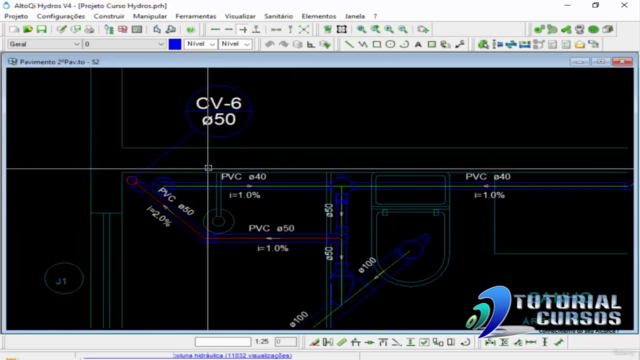Screen dimensions: 640x360
Task: Open the first Nível dropdown
Action: [x=200, y=44]
